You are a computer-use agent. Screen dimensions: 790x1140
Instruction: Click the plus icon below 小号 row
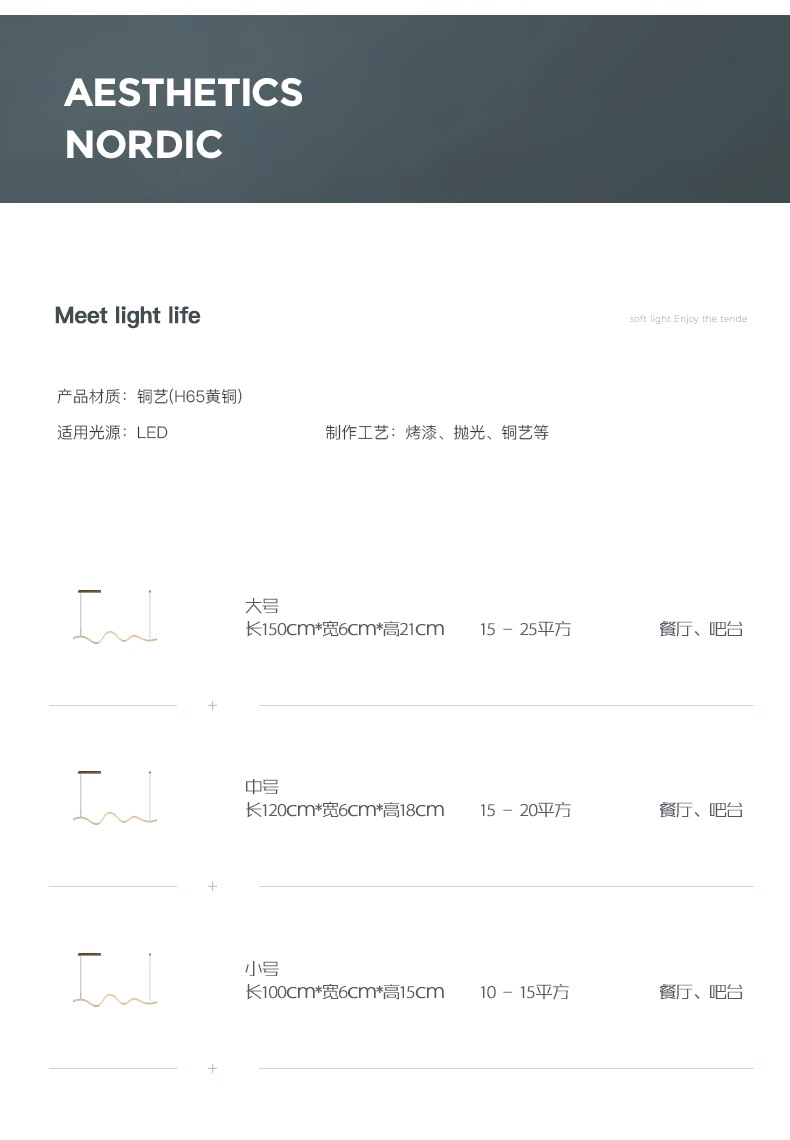(x=212, y=1068)
